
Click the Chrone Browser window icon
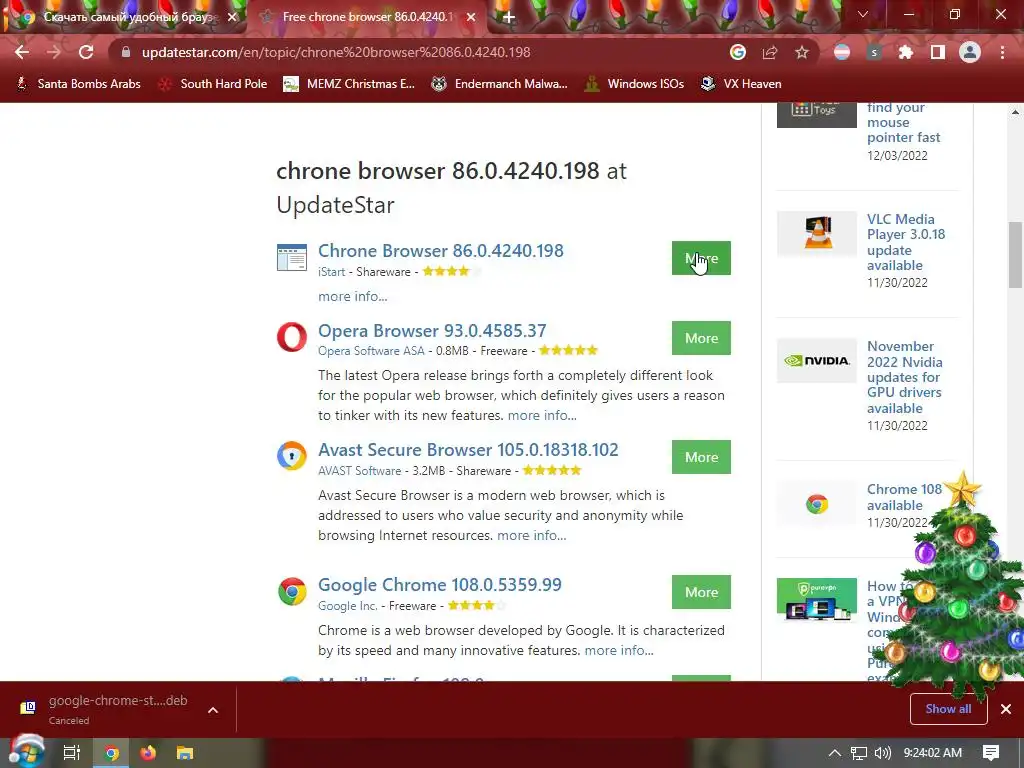(x=292, y=257)
